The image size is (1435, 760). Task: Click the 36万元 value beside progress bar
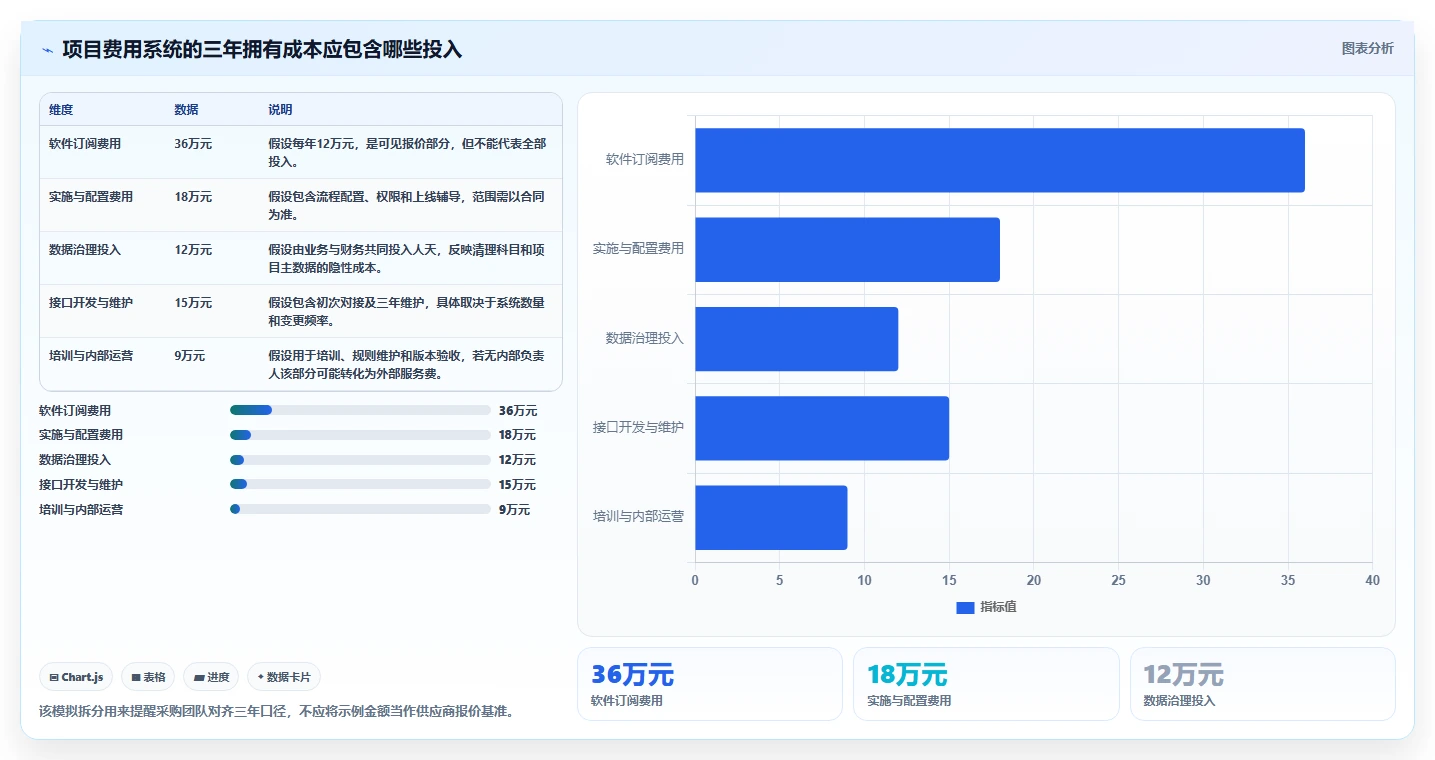click(x=518, y=411)
